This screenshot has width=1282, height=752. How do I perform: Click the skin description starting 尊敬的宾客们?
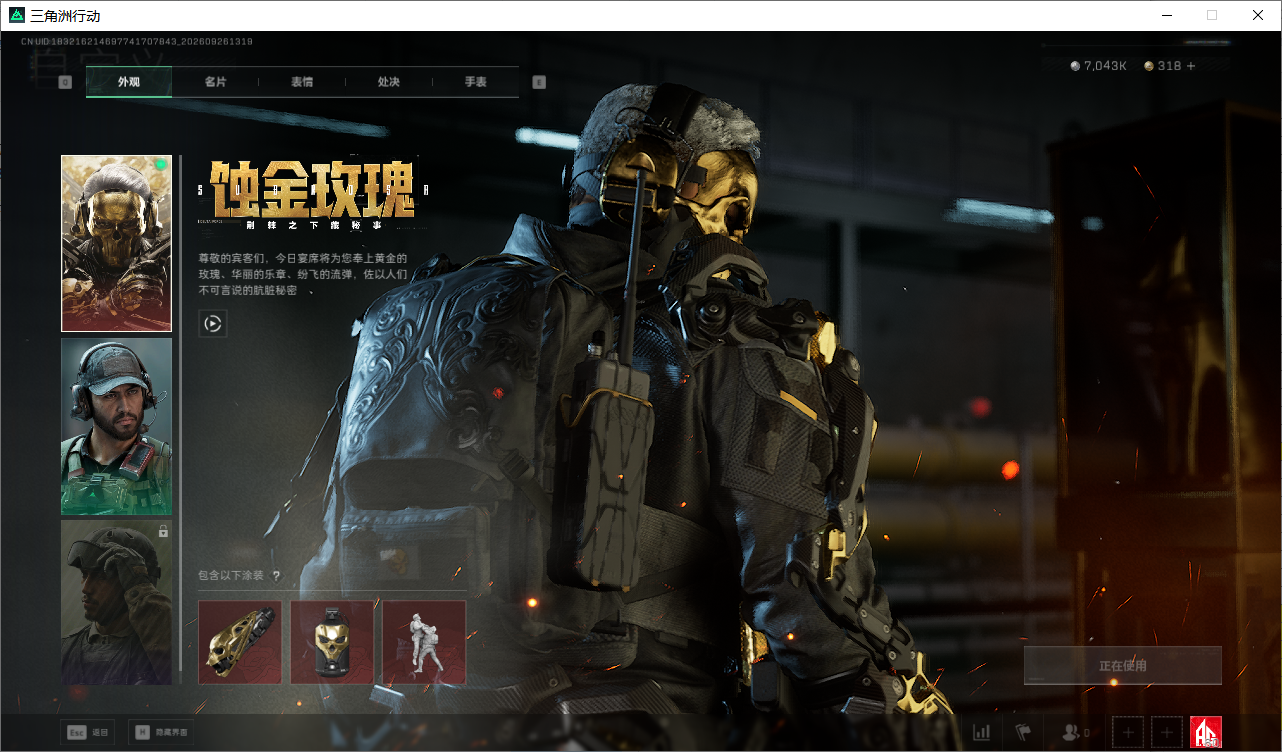(x=303, y=274)
